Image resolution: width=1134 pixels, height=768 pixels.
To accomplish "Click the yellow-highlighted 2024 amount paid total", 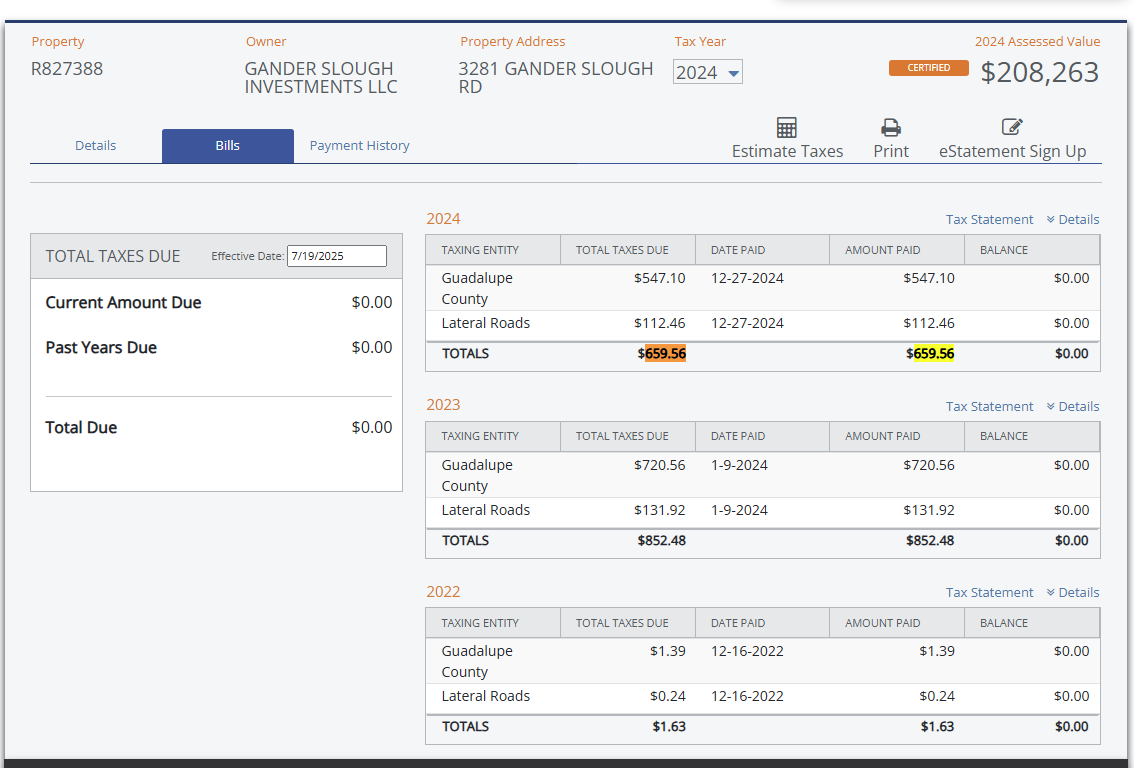I will click(934, 353).
